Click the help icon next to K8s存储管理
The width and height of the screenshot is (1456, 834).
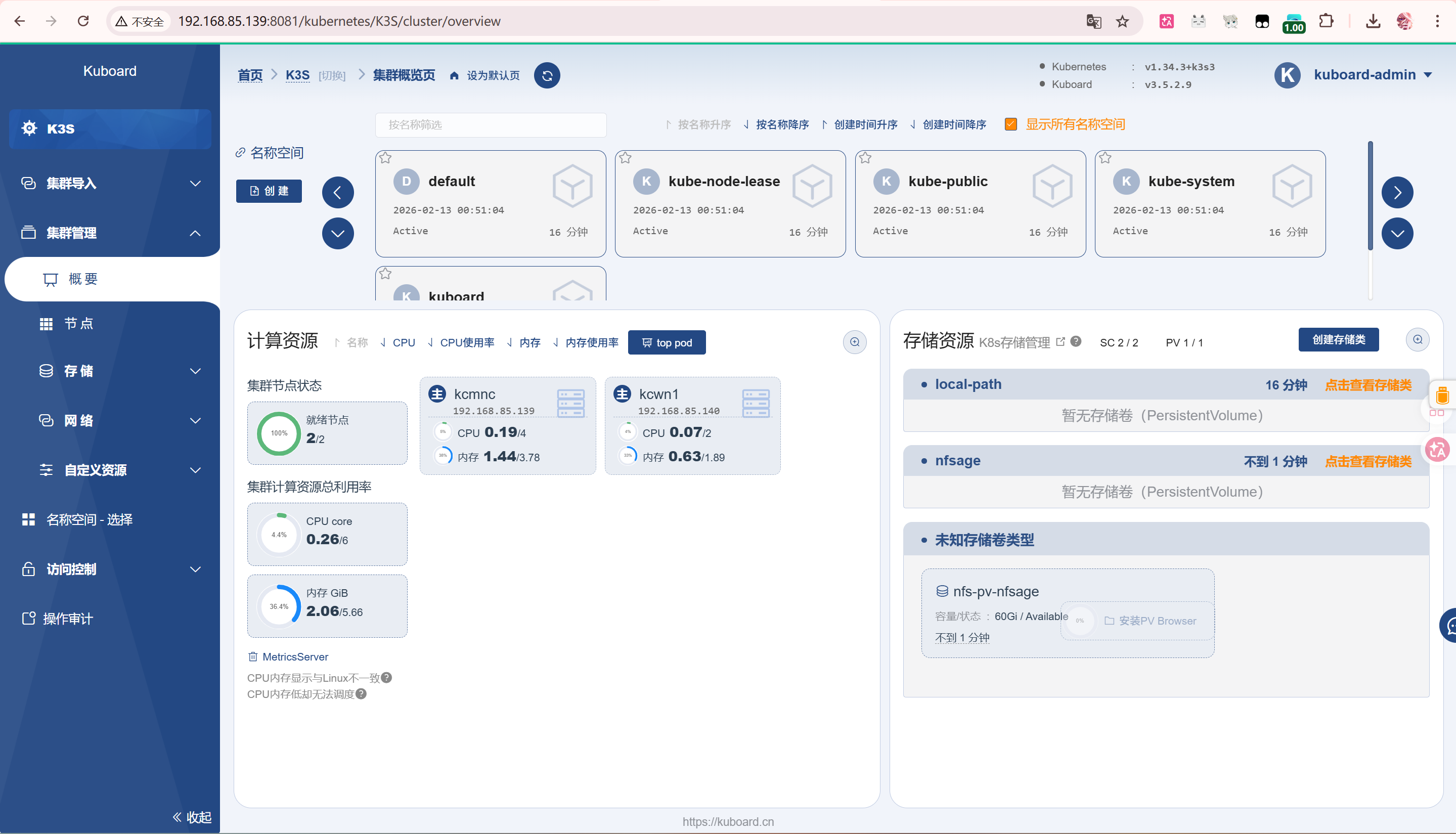1076,341
